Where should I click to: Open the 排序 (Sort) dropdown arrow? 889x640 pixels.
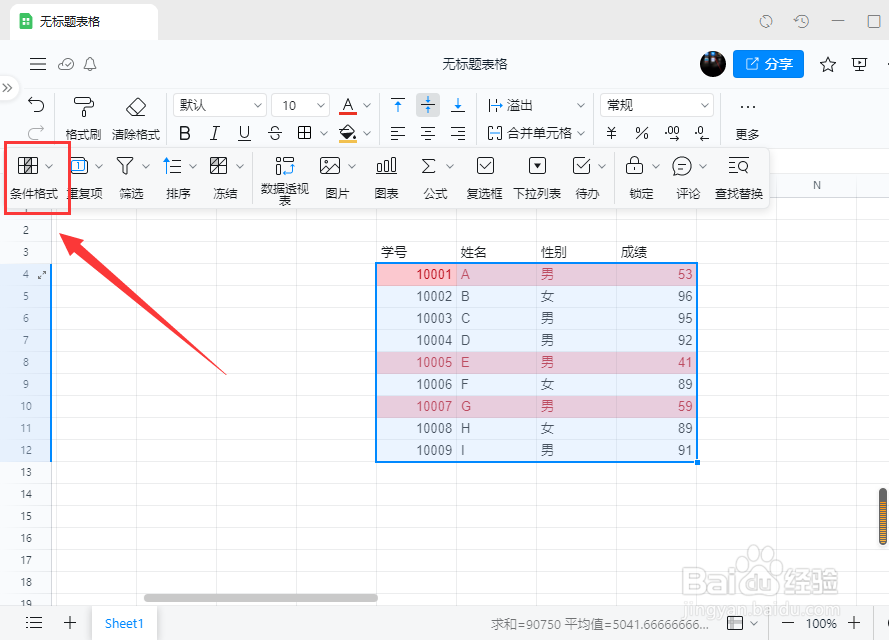pyautogui.click(x=192, y=167)
